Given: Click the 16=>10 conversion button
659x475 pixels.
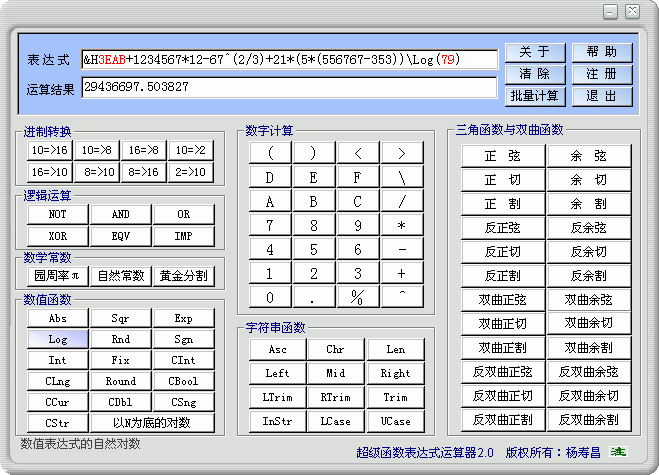Looking at the screenshot, I should [50, 172].
